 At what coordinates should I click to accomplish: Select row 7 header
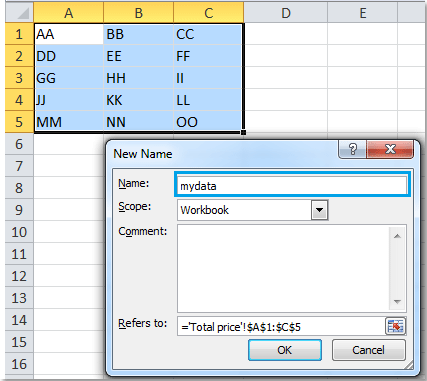[19, 166]
